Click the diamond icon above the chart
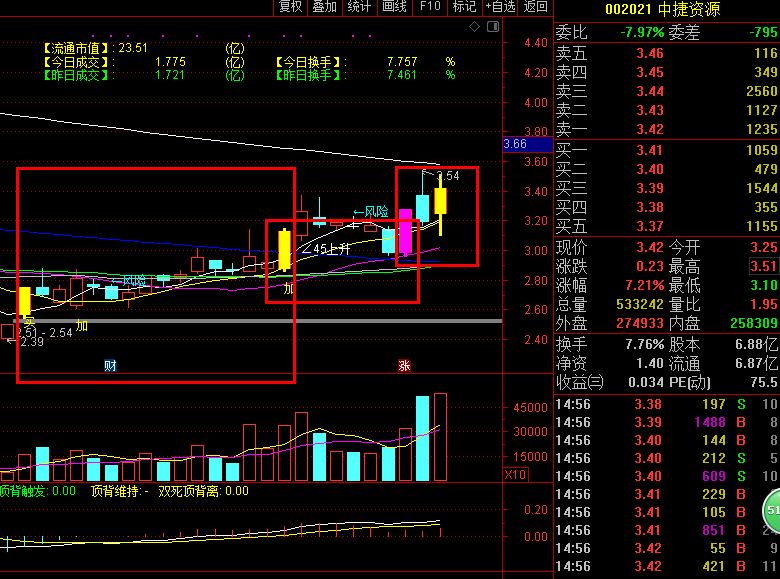The image size is (780, 579). [x=475, y=26]
